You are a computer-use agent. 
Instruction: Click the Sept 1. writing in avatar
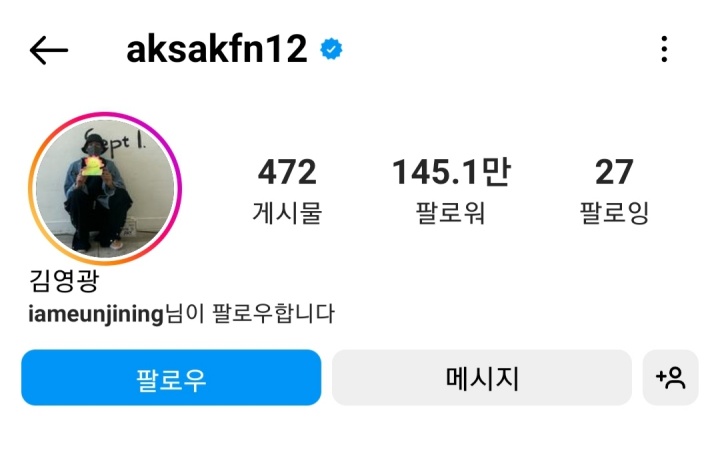115,140
